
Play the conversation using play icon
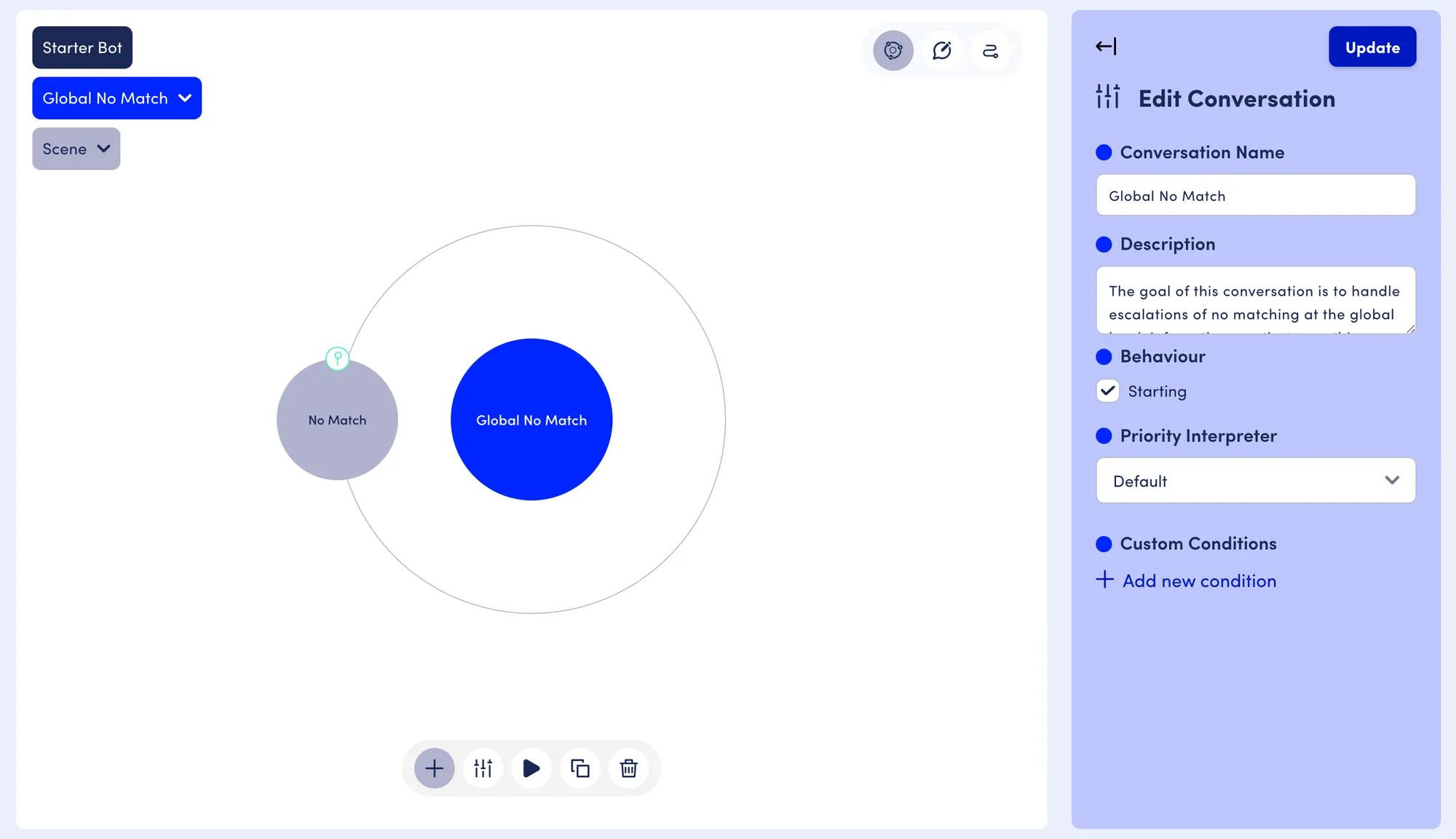pyautogui.click(x=531, y=768)
